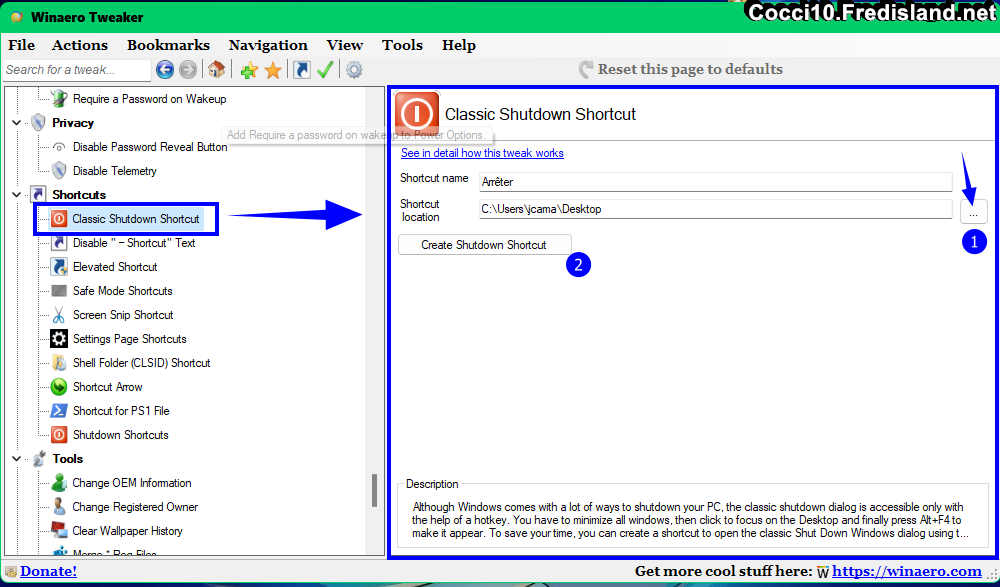Click the Shortcut for PS1 File icon
This screenshot has width=1000, height=587.
(59, 411)
